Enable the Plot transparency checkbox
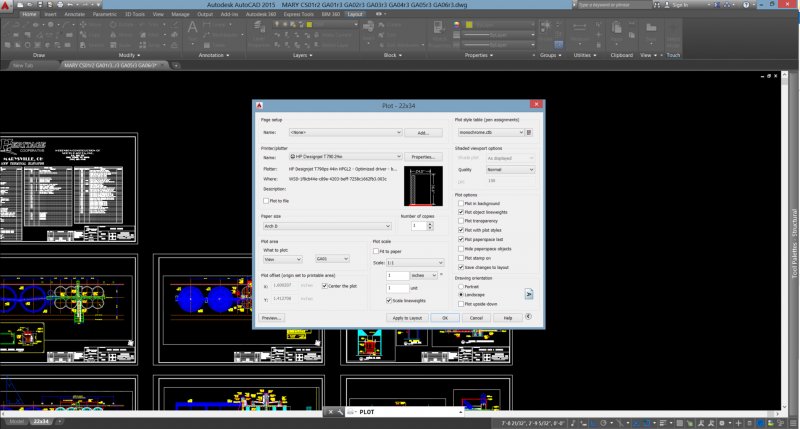800x429 pixels. click(461, 221)
